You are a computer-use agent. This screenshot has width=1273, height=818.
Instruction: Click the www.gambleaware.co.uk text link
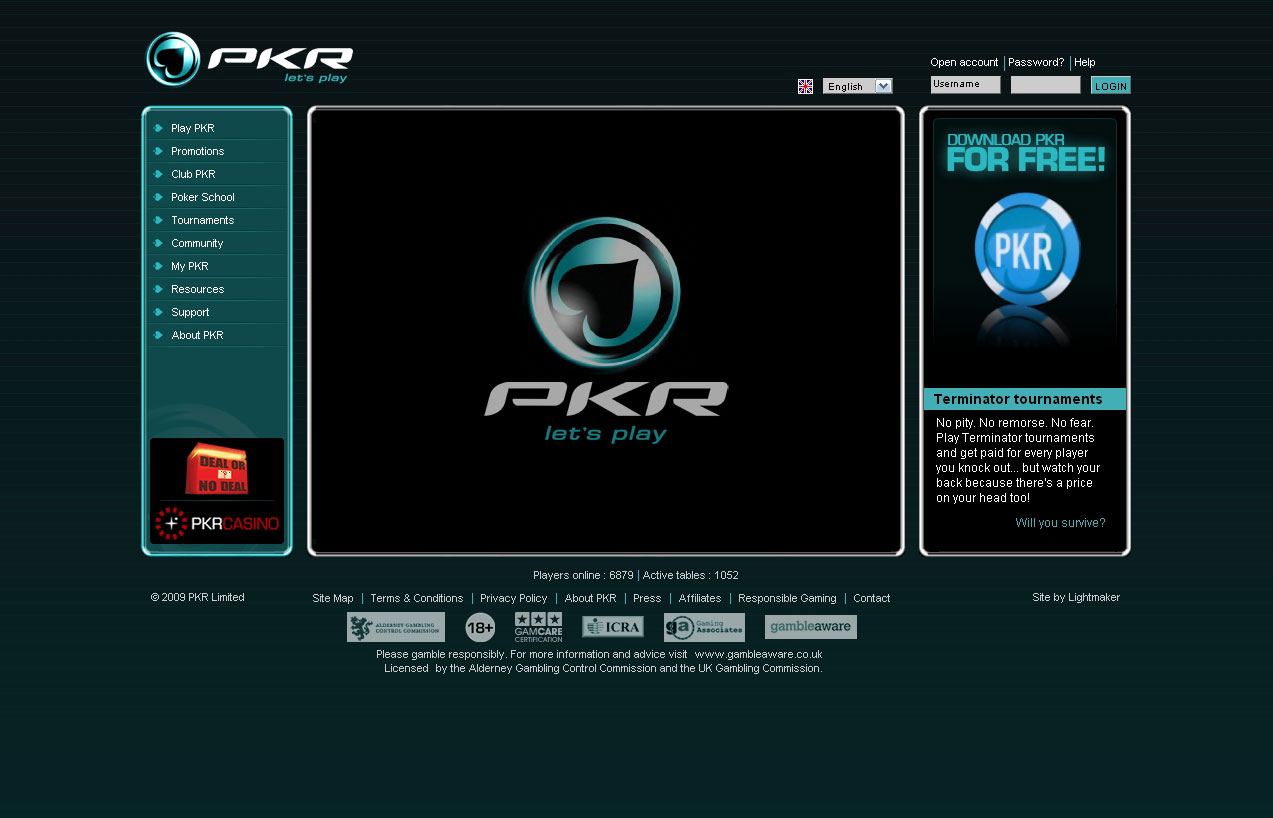pos(759,654)
